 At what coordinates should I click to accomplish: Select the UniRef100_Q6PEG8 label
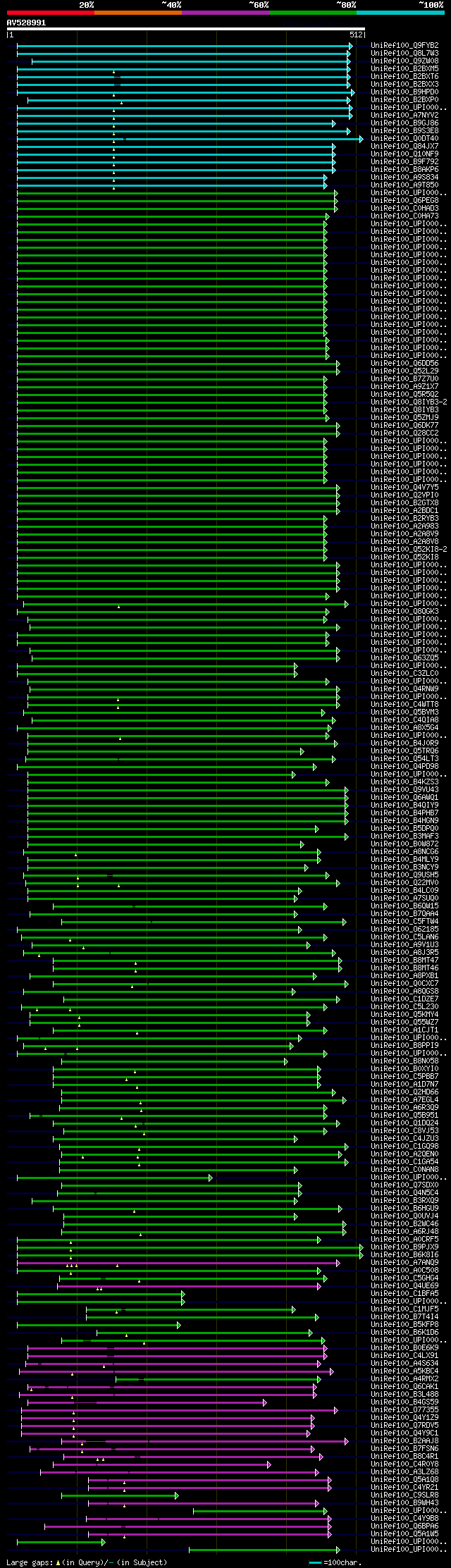pyautogui.click(x=404, y=201)
